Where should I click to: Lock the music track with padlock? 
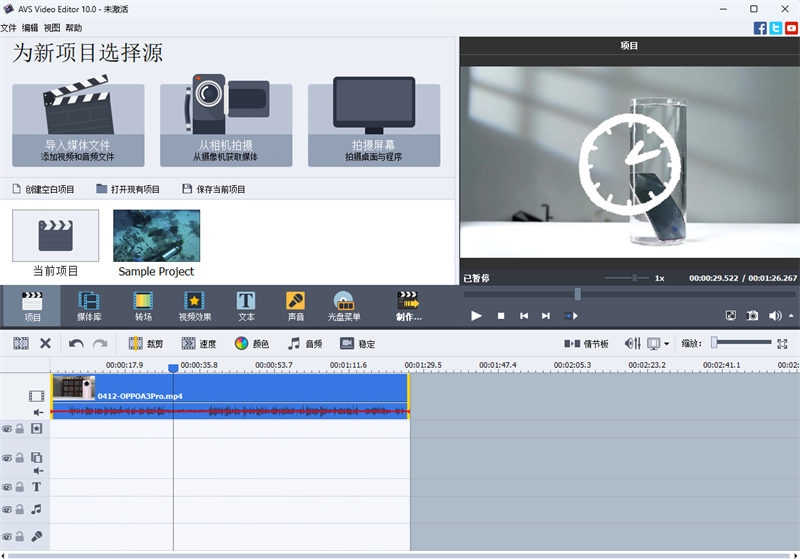coord(20,509)
